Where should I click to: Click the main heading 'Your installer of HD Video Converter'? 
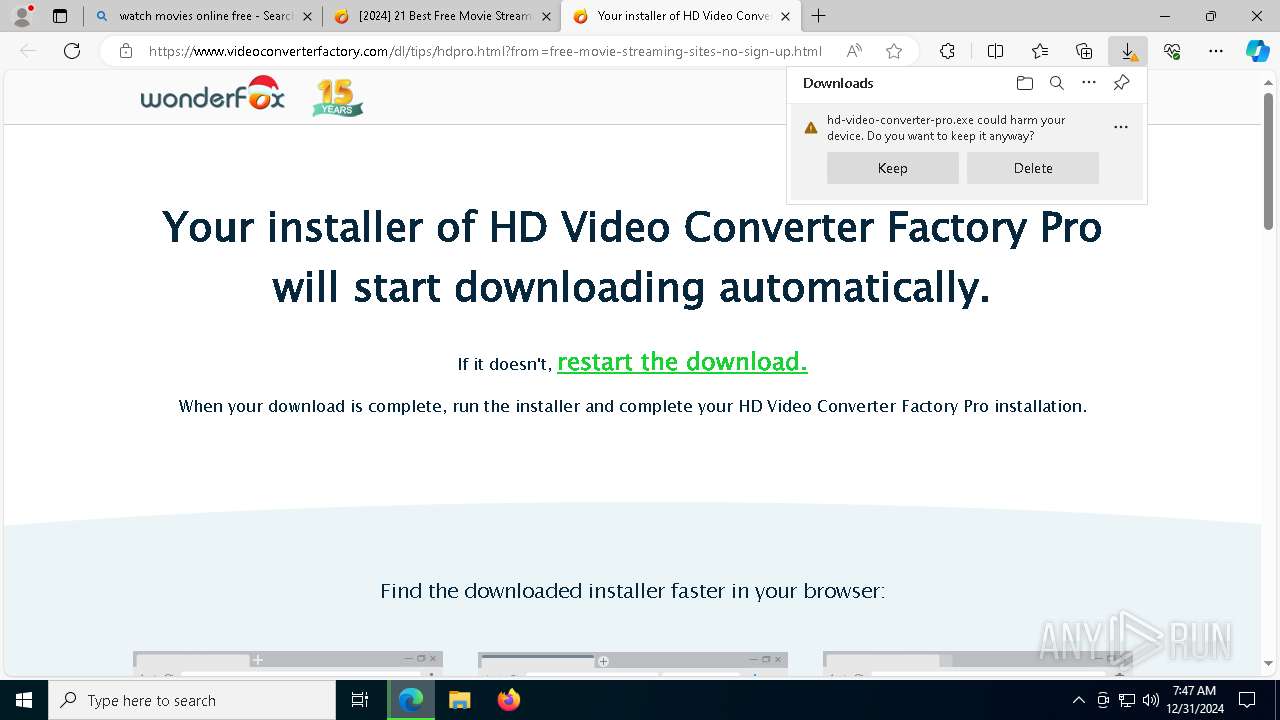632,257
